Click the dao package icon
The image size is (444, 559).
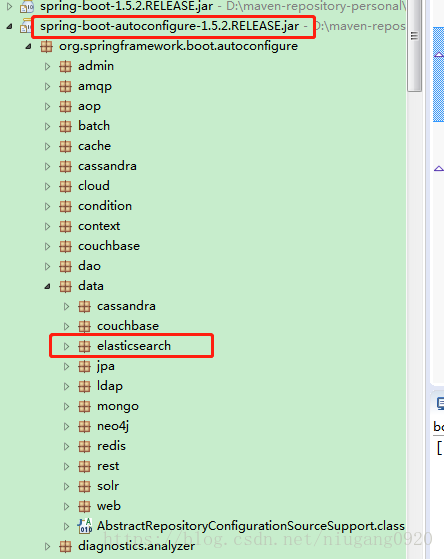65,266
